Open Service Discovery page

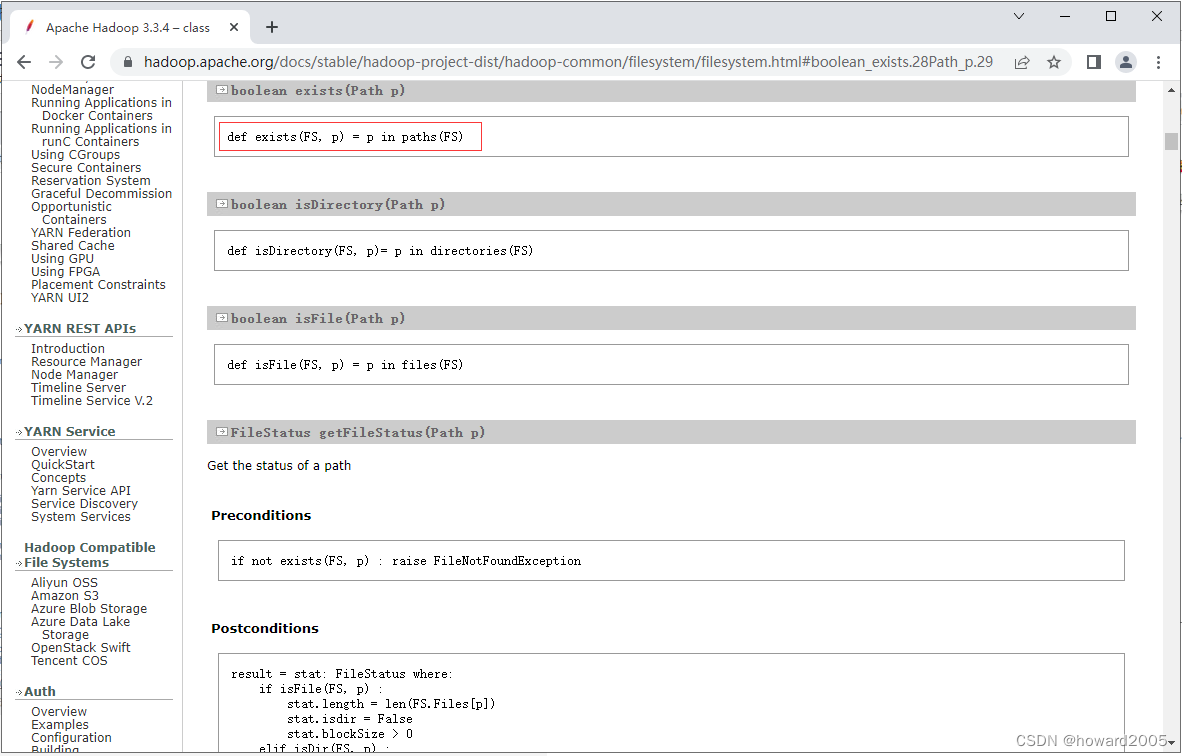point(84,504)
